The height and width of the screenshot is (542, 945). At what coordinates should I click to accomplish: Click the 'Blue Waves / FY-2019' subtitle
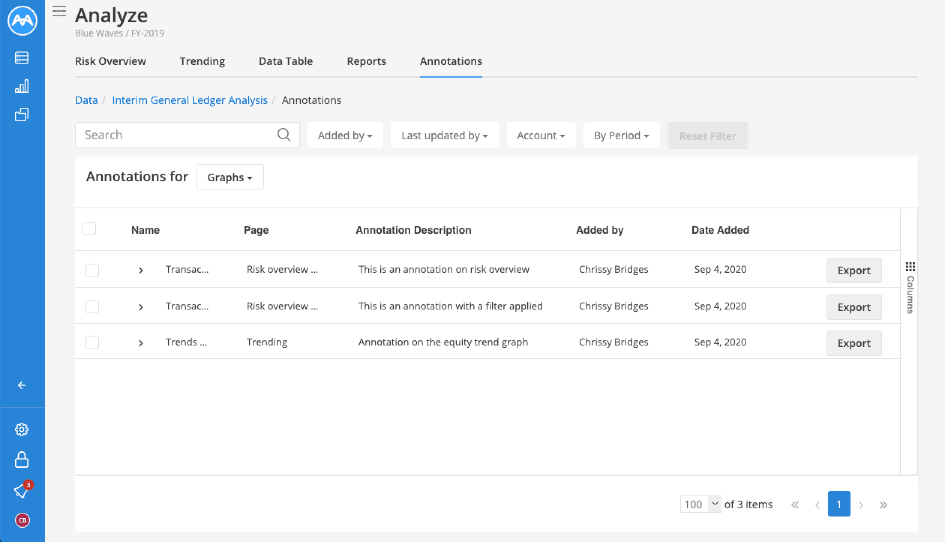tap(119, 33)
